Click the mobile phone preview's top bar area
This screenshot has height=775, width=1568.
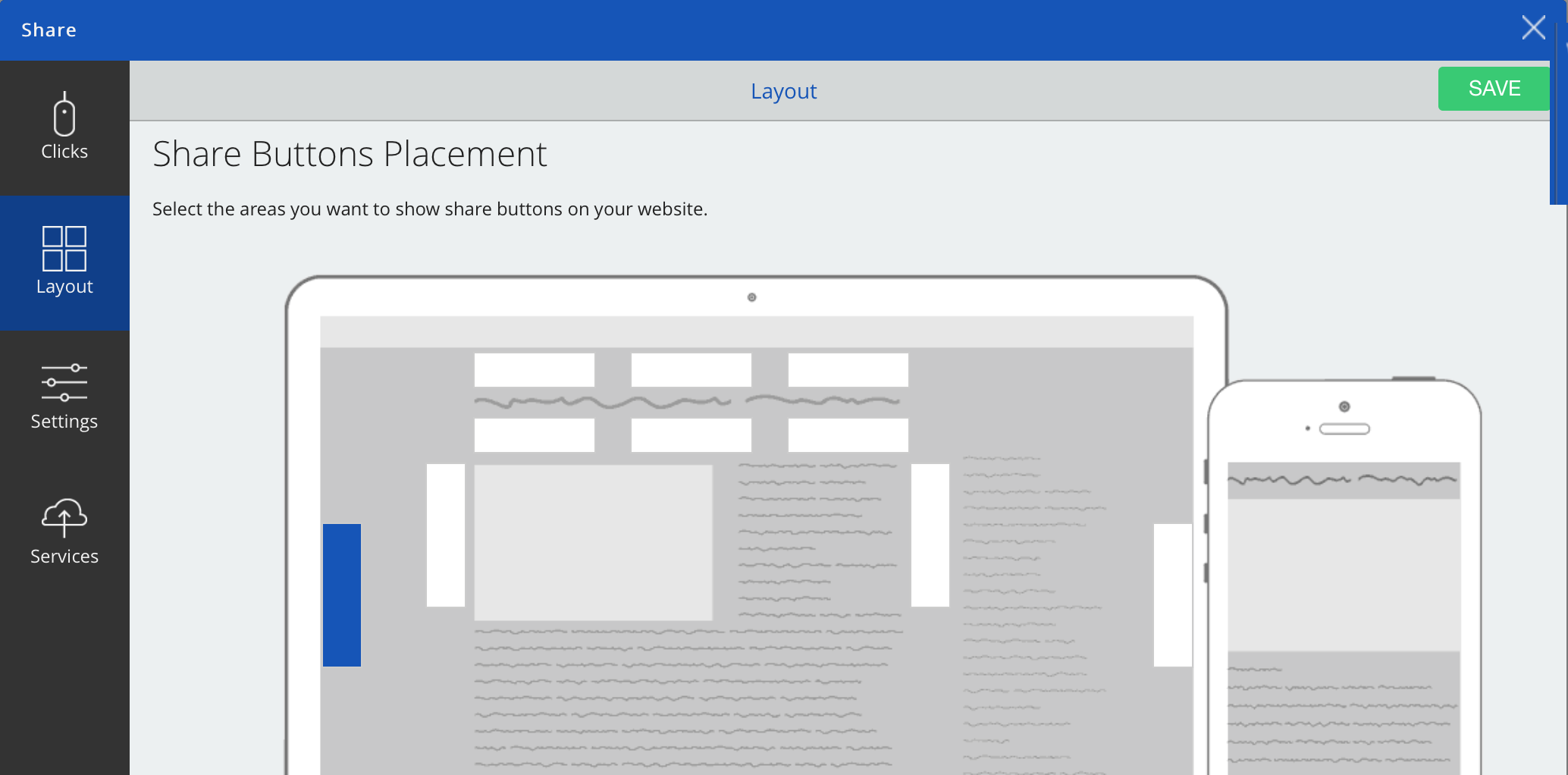pyautogui.click(x=1344, y=481)
